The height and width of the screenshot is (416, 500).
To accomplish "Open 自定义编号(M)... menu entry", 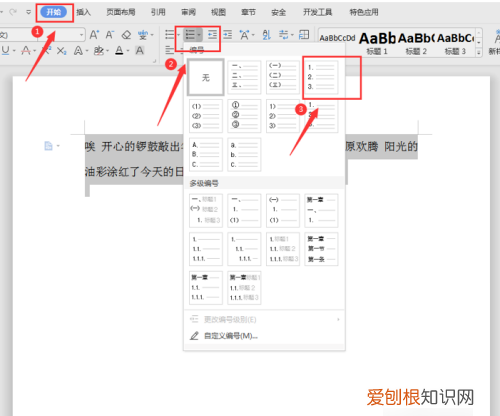I will (264, 336).
